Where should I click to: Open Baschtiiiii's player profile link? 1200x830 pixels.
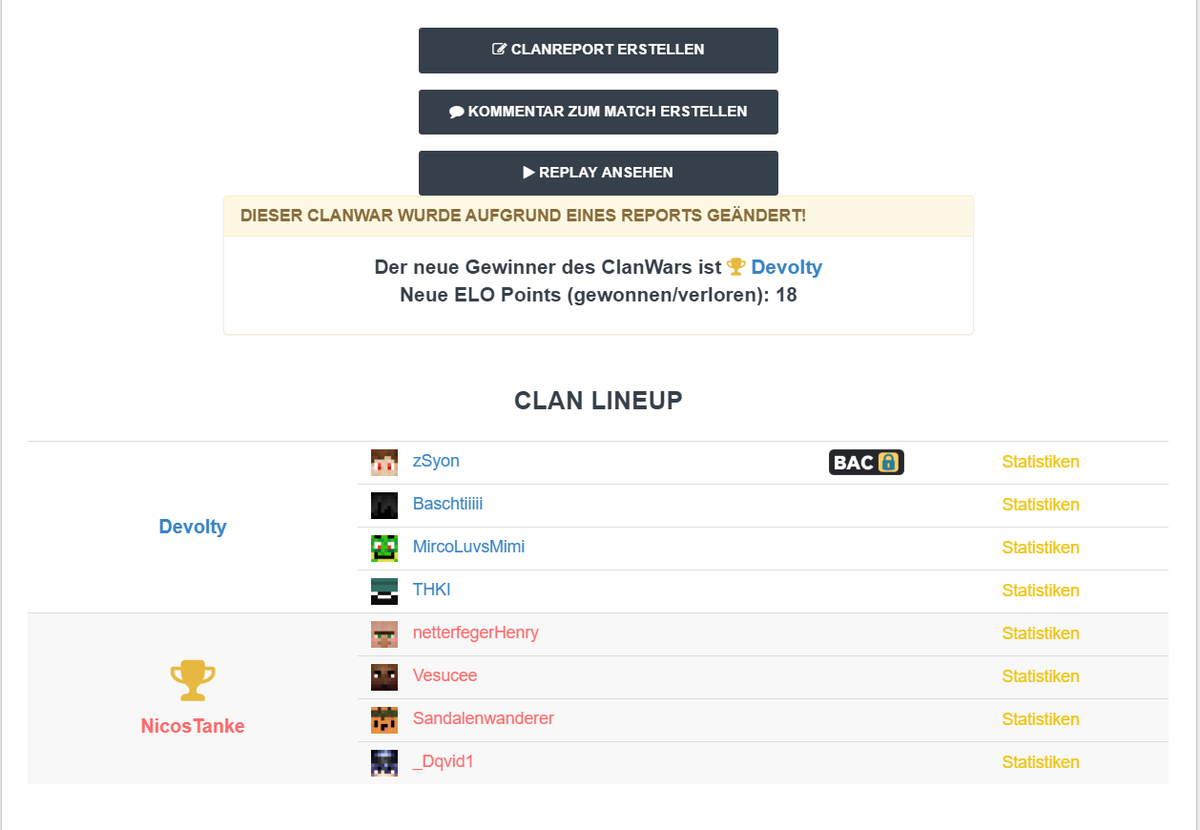pos(448,504)
